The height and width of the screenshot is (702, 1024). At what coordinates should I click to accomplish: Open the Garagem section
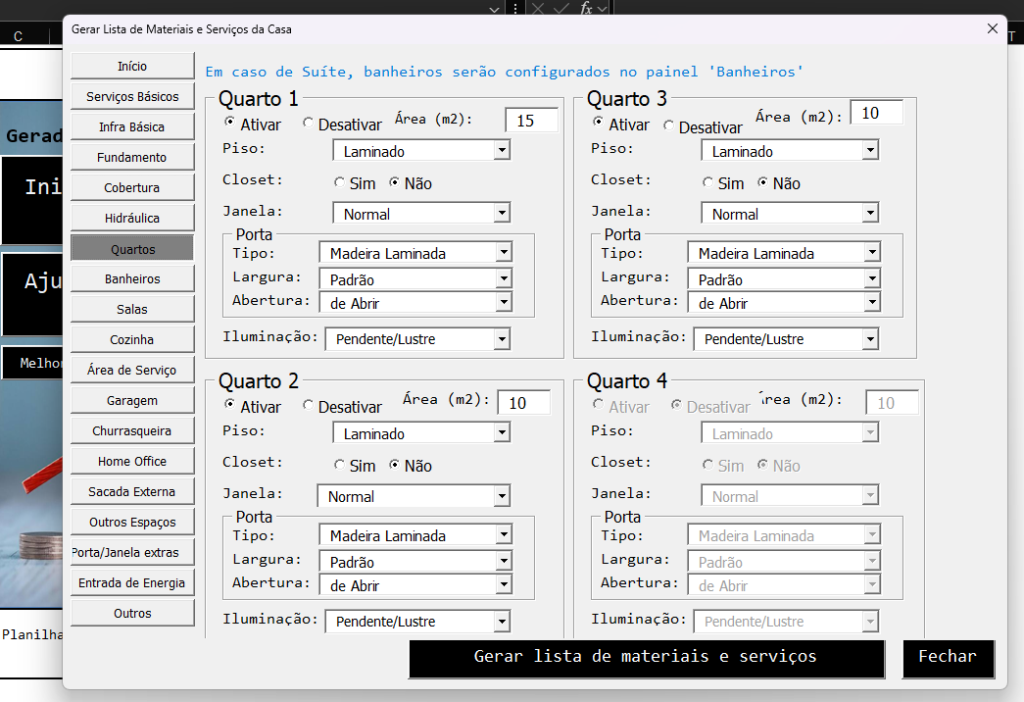pos(132,400)
